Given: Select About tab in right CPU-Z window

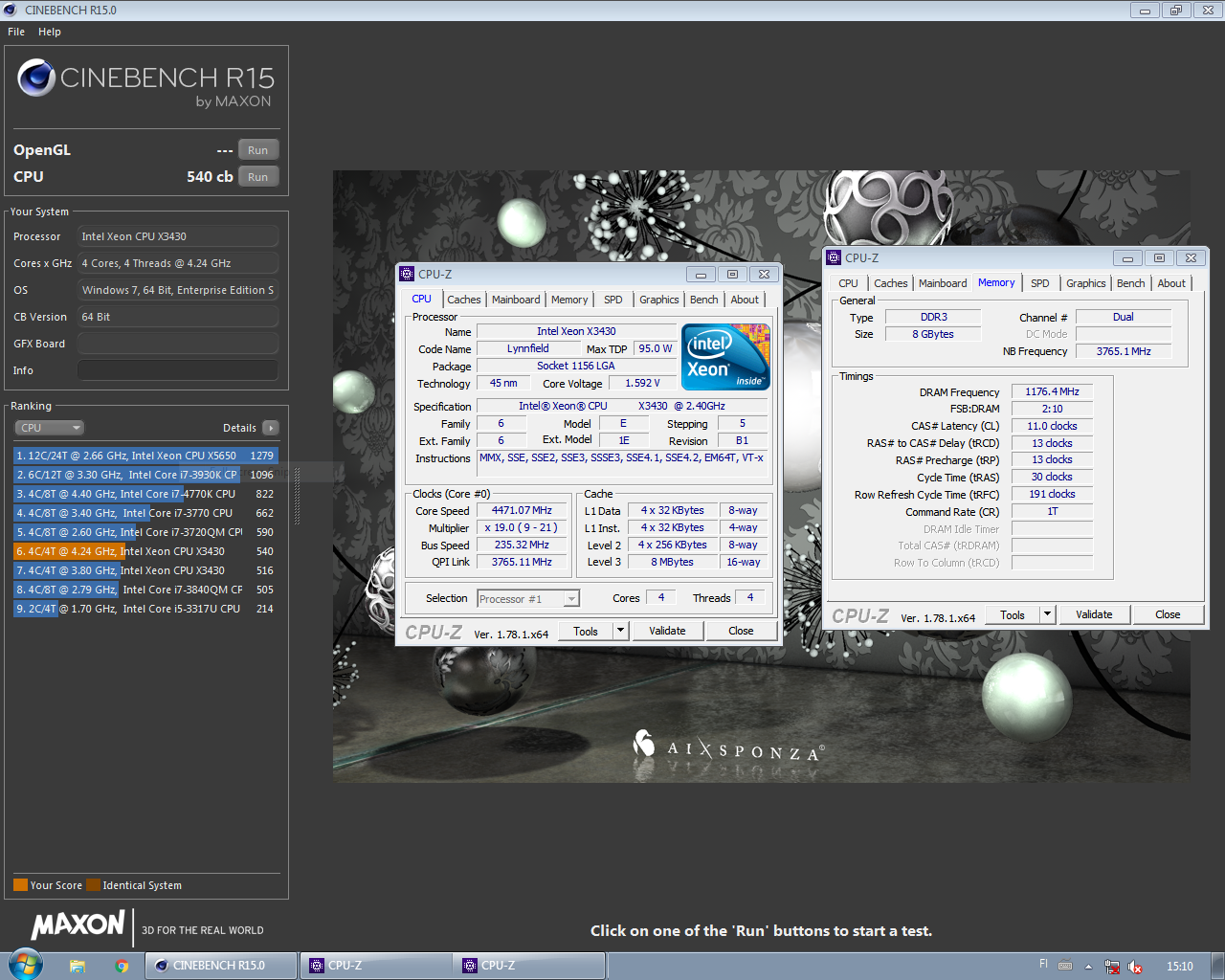Looking at the screenshot, I should tap(1171, 283).
